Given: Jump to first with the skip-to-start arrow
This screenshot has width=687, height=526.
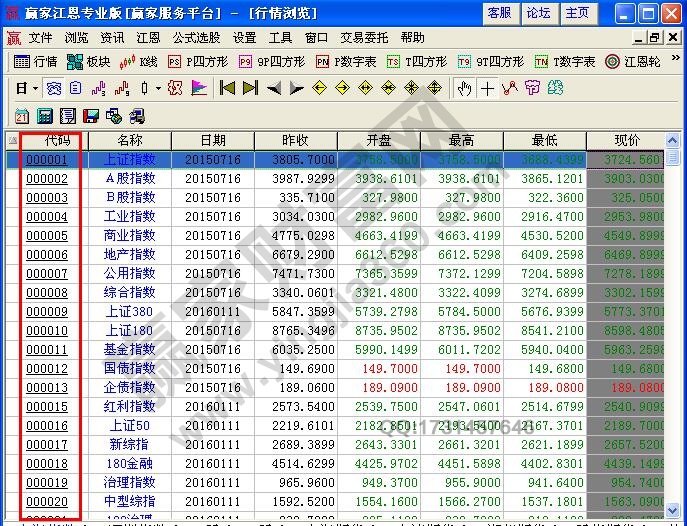Looking at the screenshot, I should [227, 88].
